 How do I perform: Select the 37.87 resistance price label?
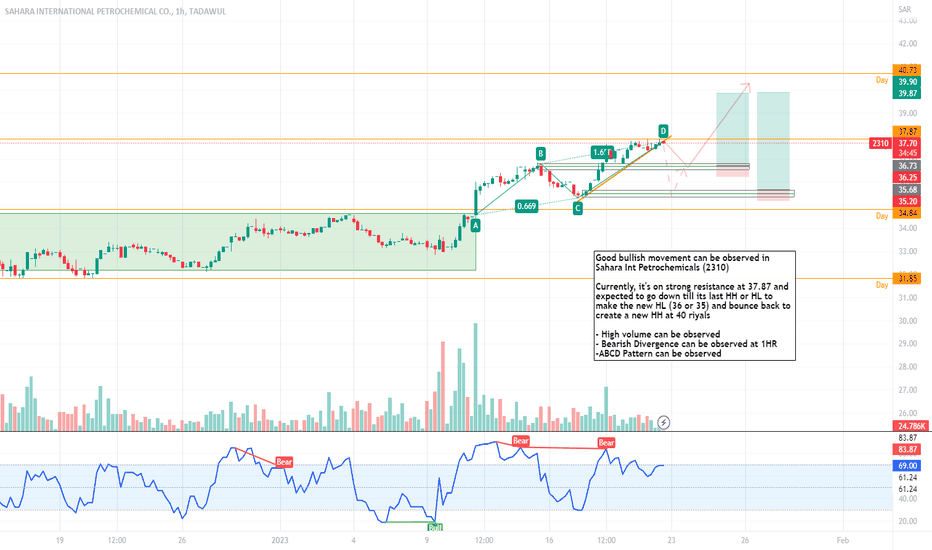coord(907,131)
